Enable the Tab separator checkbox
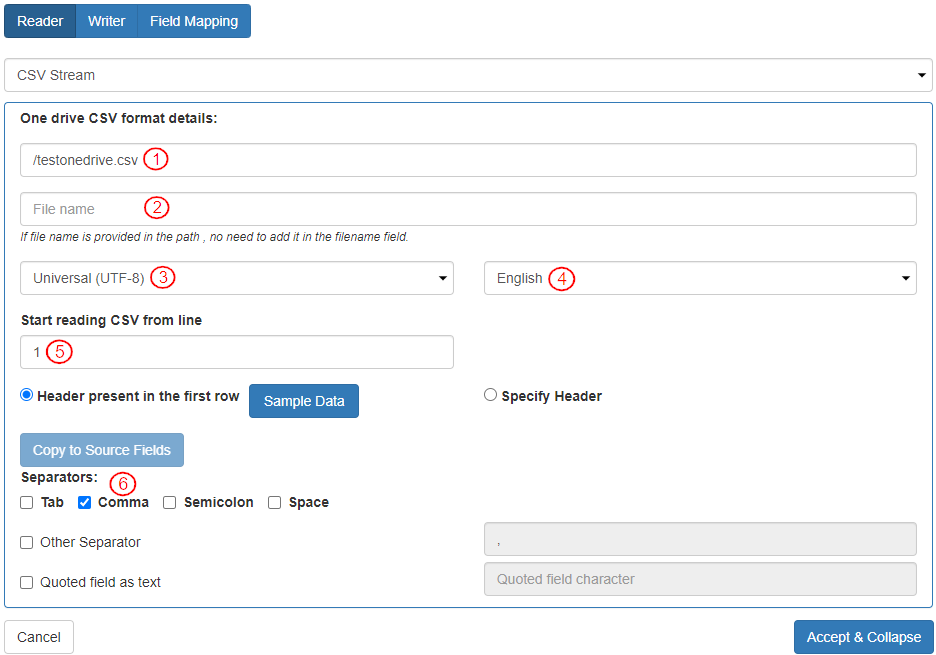 point(27,502)
